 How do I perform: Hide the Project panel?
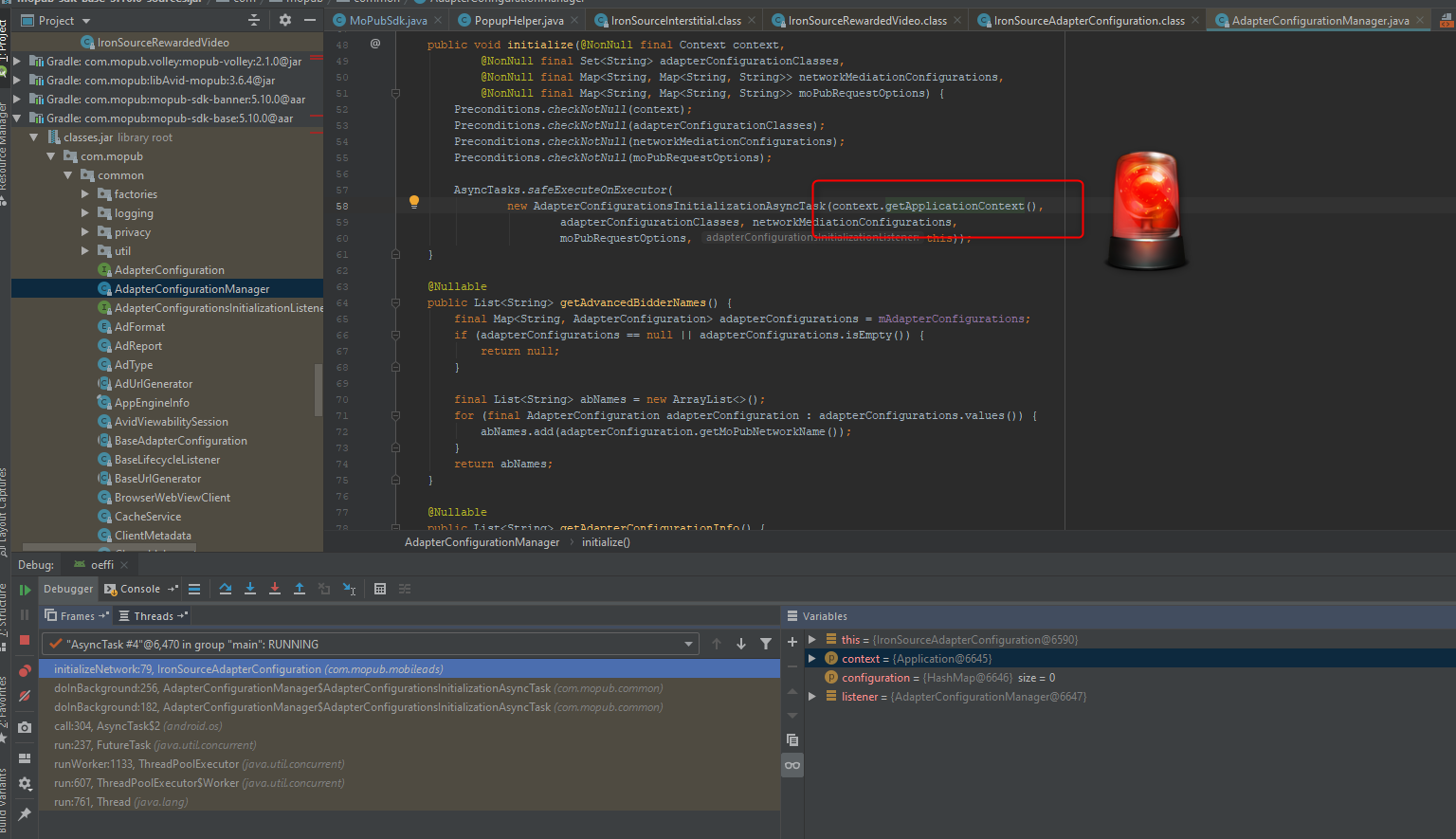[309, 20]
